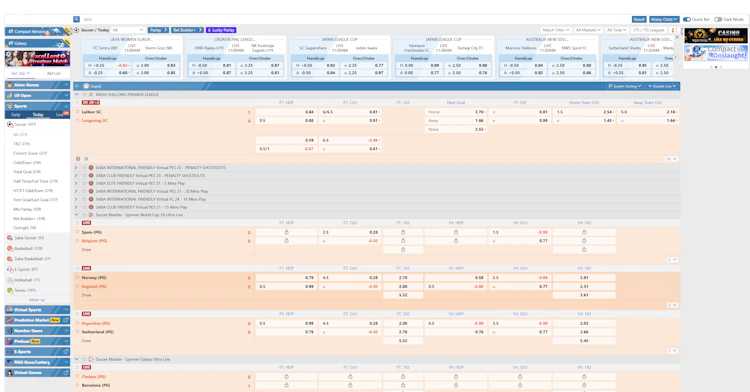Screen dimensions: 750x392
Task: Favorite the Langsning SC star
Action: click(x=77, y=120)
